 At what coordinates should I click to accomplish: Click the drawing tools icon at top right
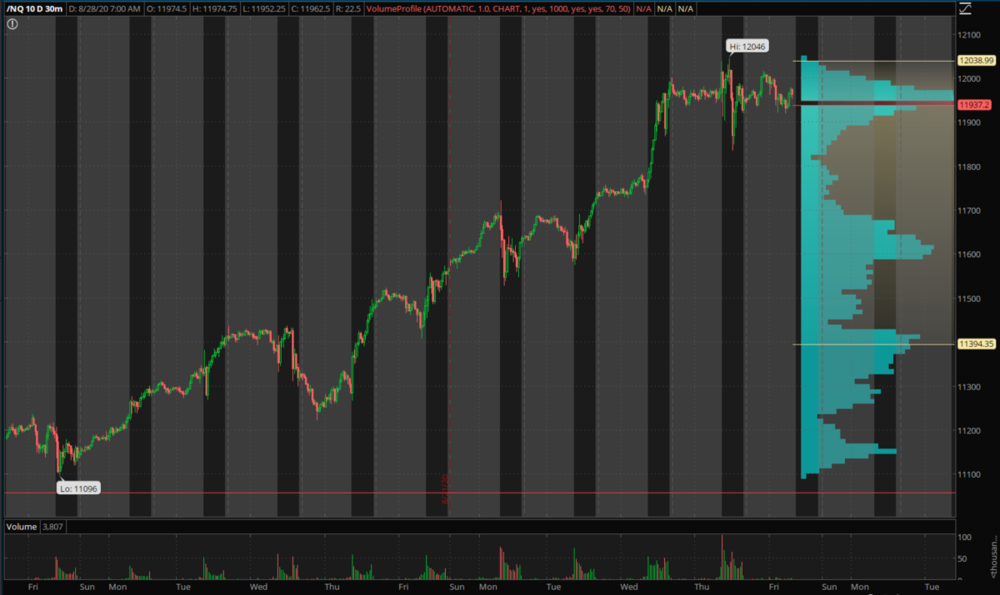click(965, 11)
